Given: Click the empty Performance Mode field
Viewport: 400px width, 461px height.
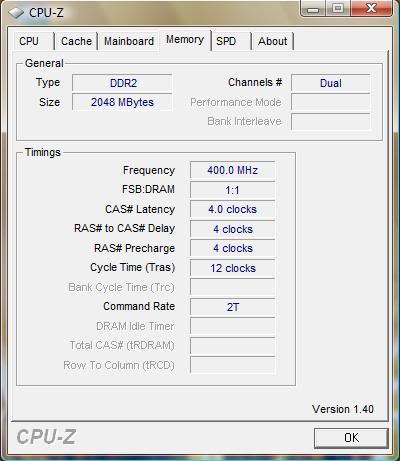Looking at the screenshot, I should (331, 102).
